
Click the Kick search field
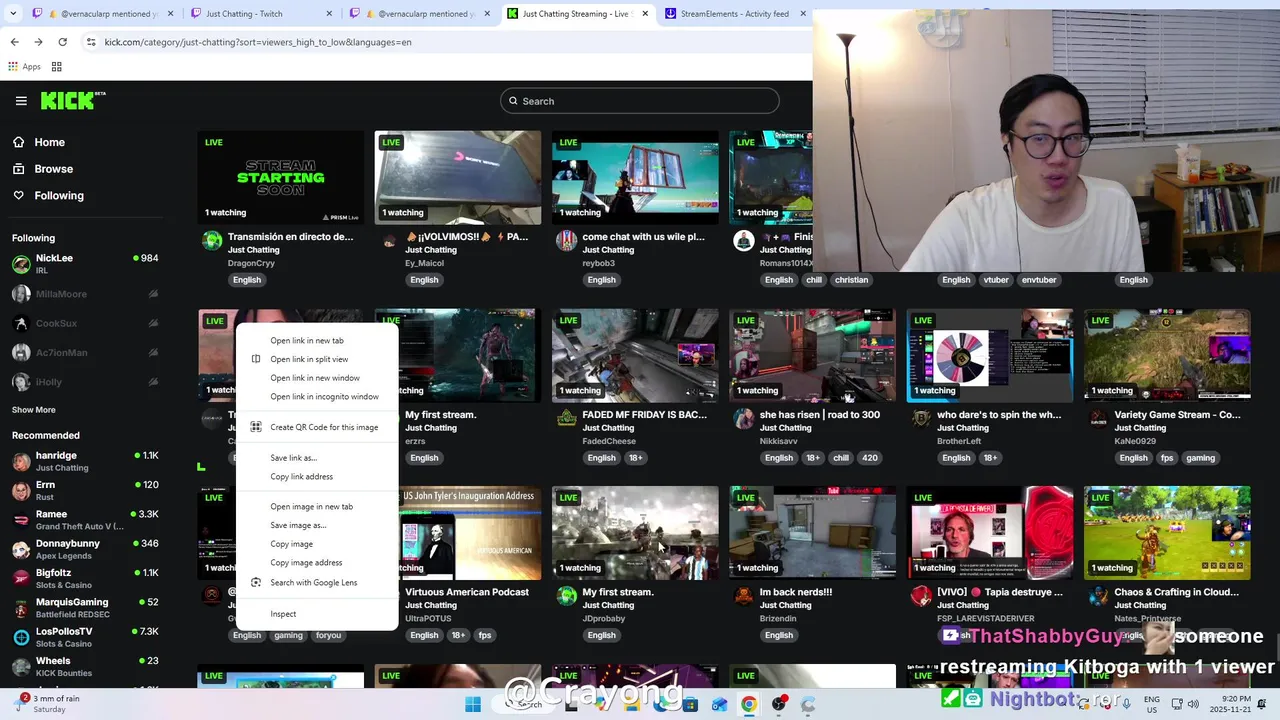pos(639,101)
